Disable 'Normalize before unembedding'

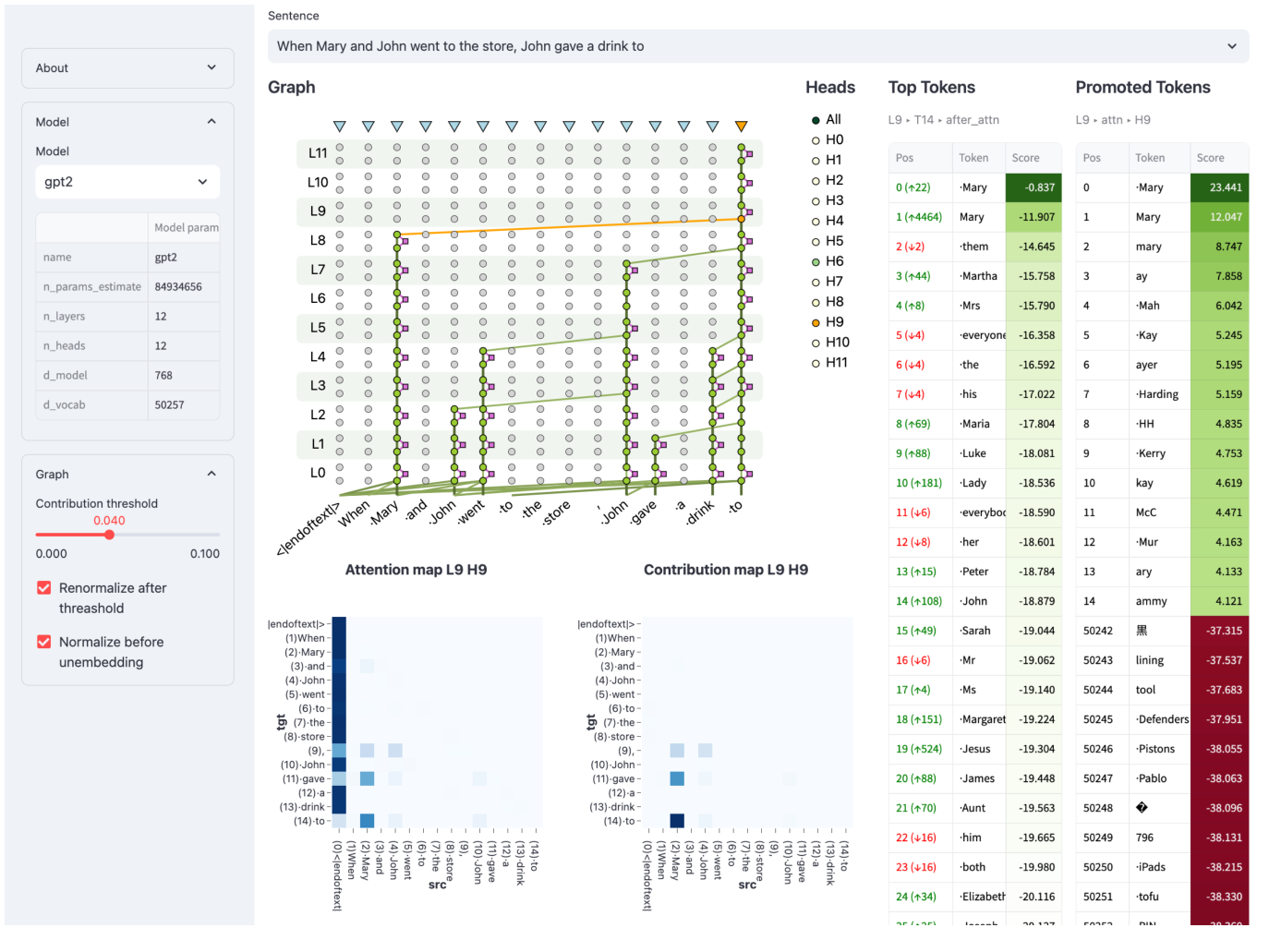coord(43,642)
